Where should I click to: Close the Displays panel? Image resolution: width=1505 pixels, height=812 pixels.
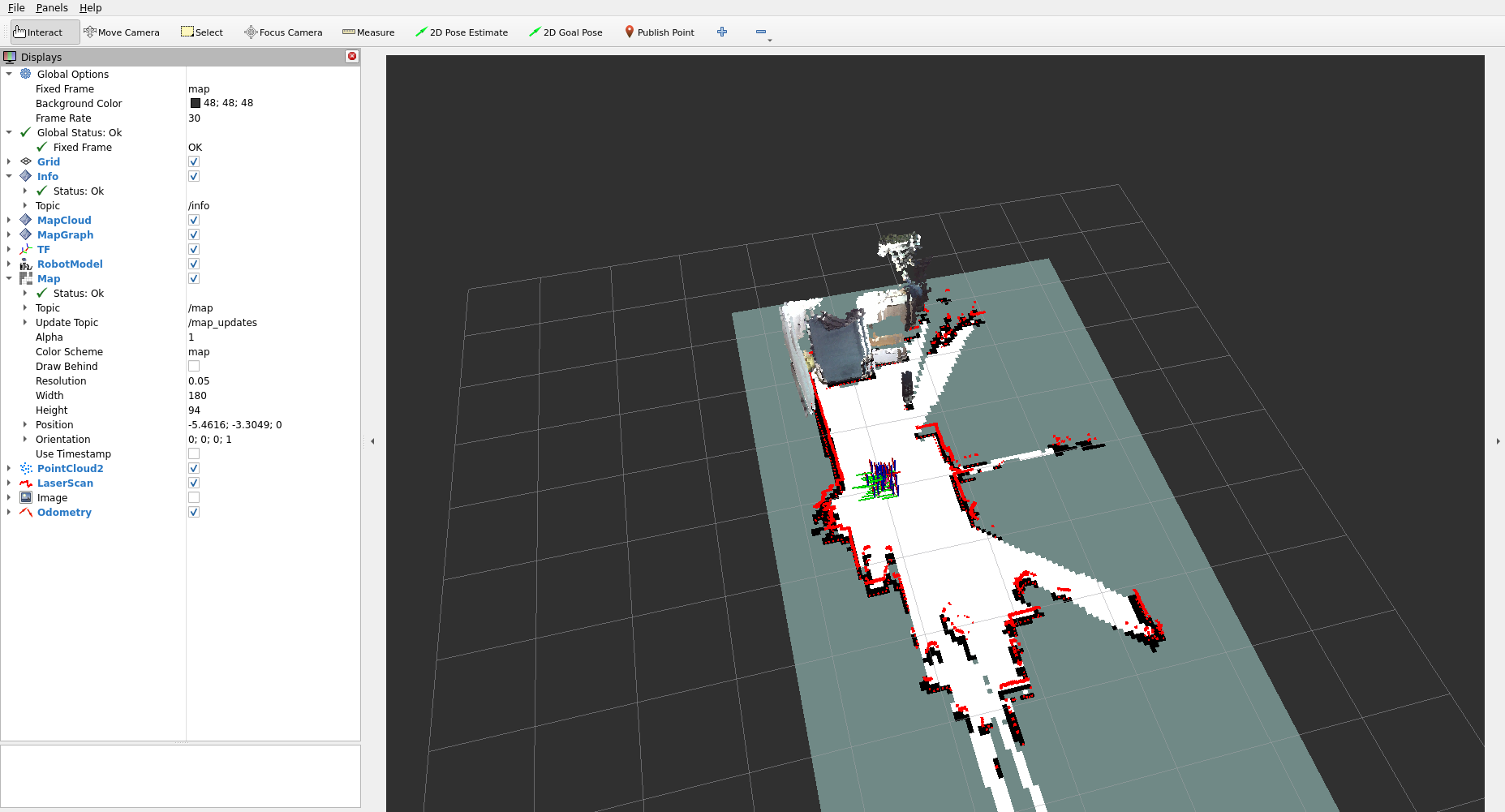coord(352,56)
